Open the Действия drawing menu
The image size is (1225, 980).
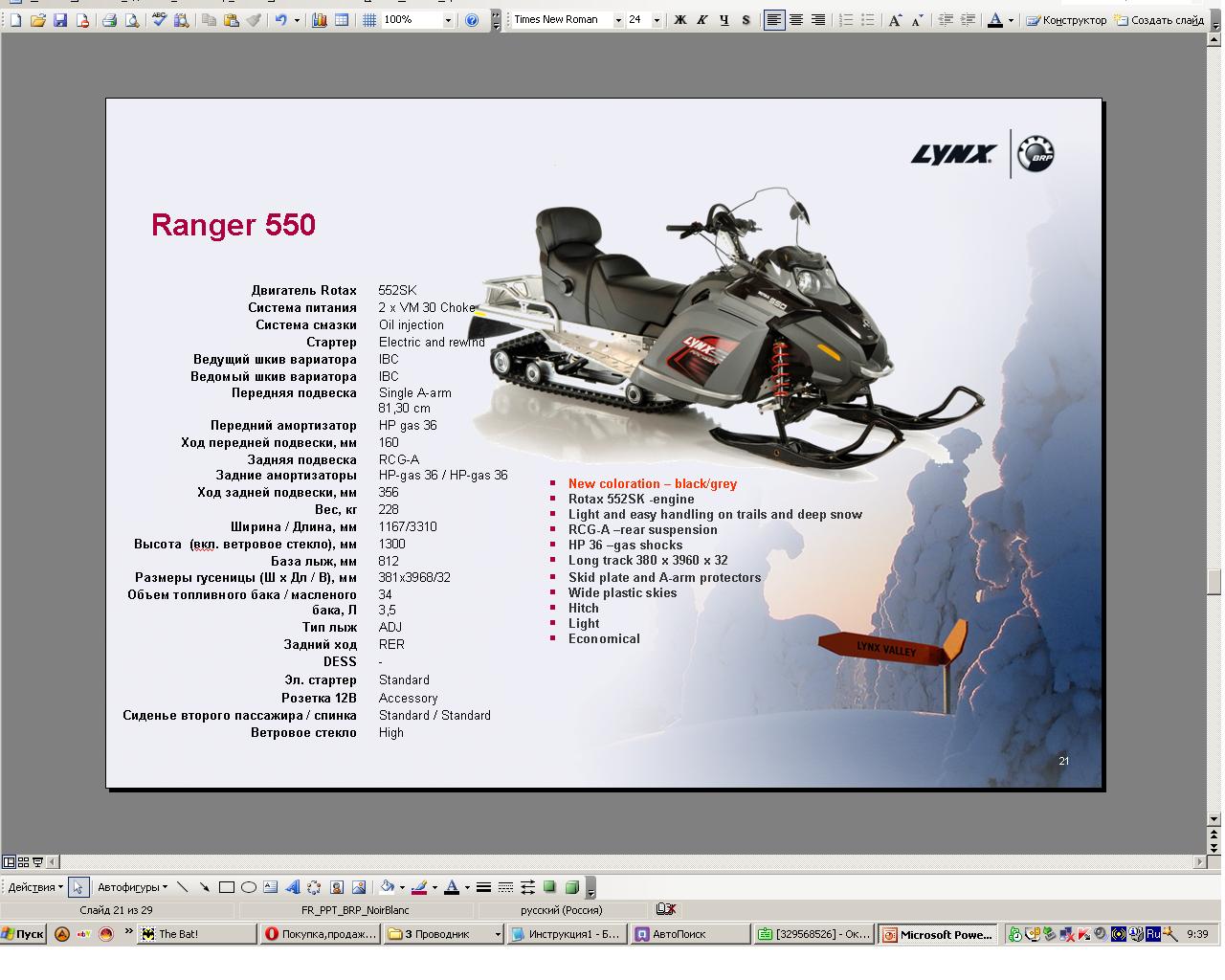(35, 887)
